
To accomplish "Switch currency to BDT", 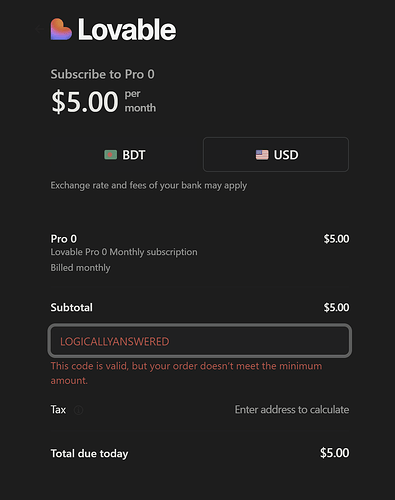I will (125, 155).
